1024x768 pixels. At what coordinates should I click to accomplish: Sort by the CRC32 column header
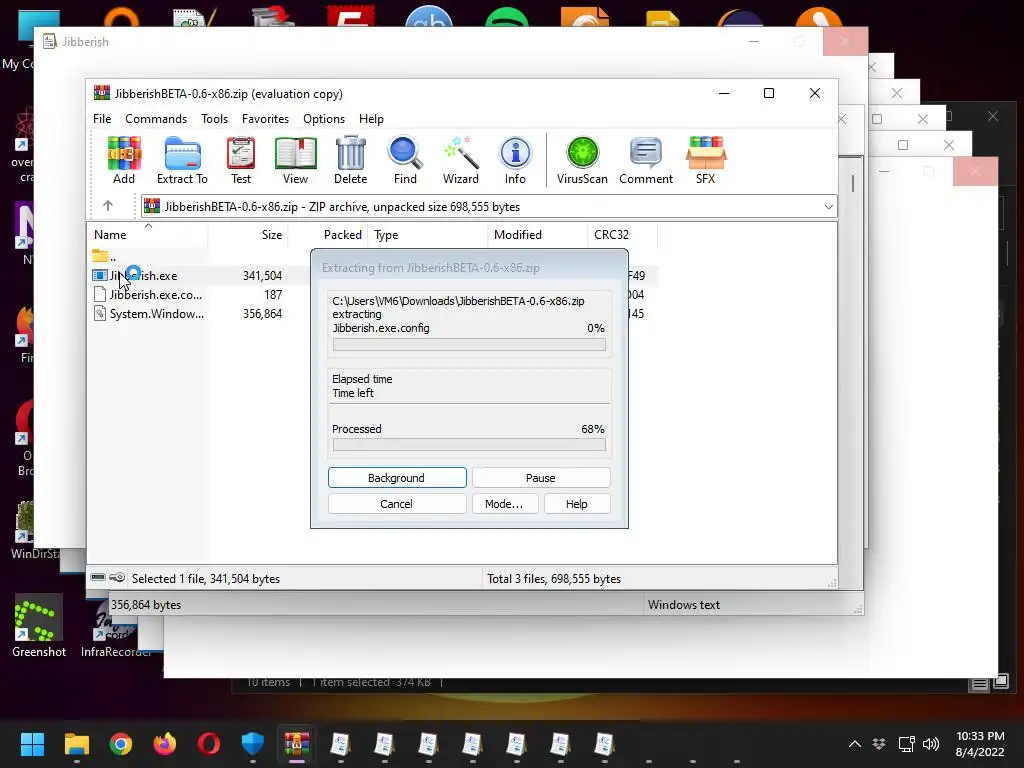click(622, 234)
